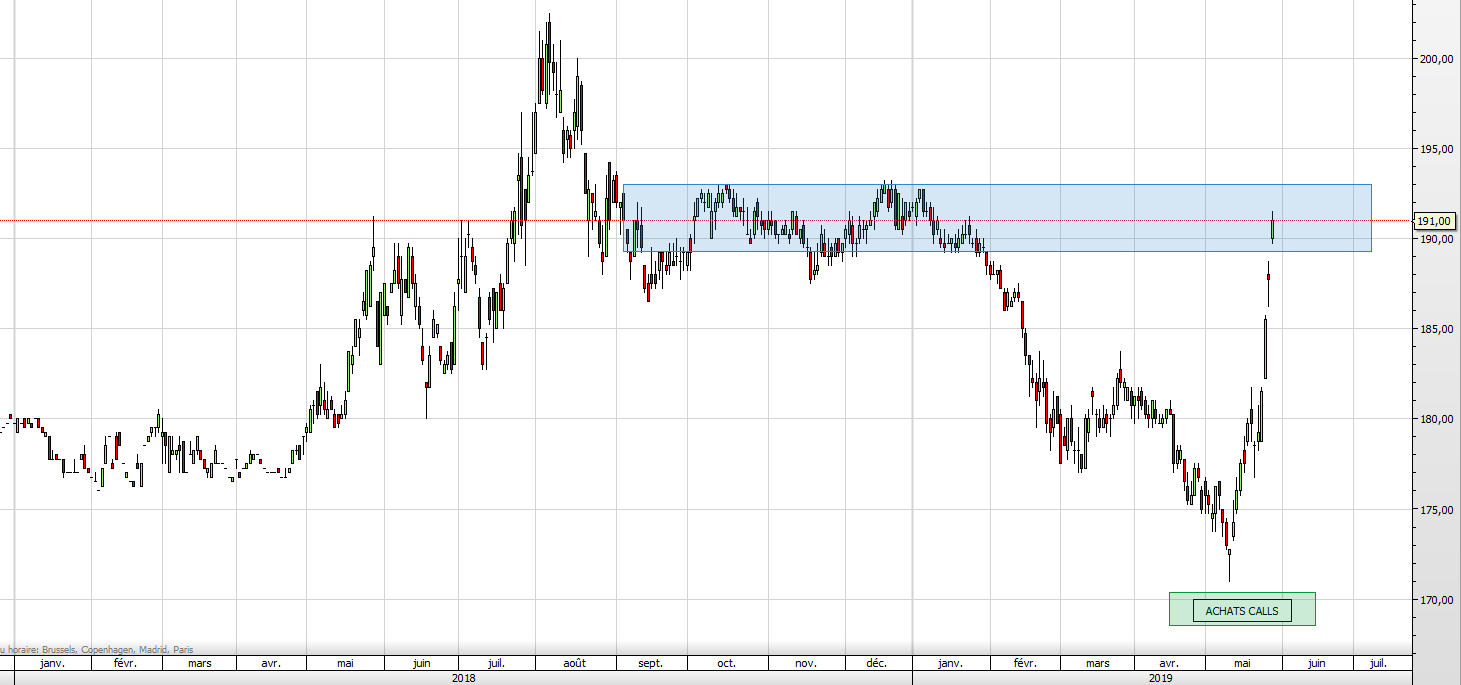Click the oct. month marker
This screenshot has width=1461, height=685.
click(x=727, y=663)
